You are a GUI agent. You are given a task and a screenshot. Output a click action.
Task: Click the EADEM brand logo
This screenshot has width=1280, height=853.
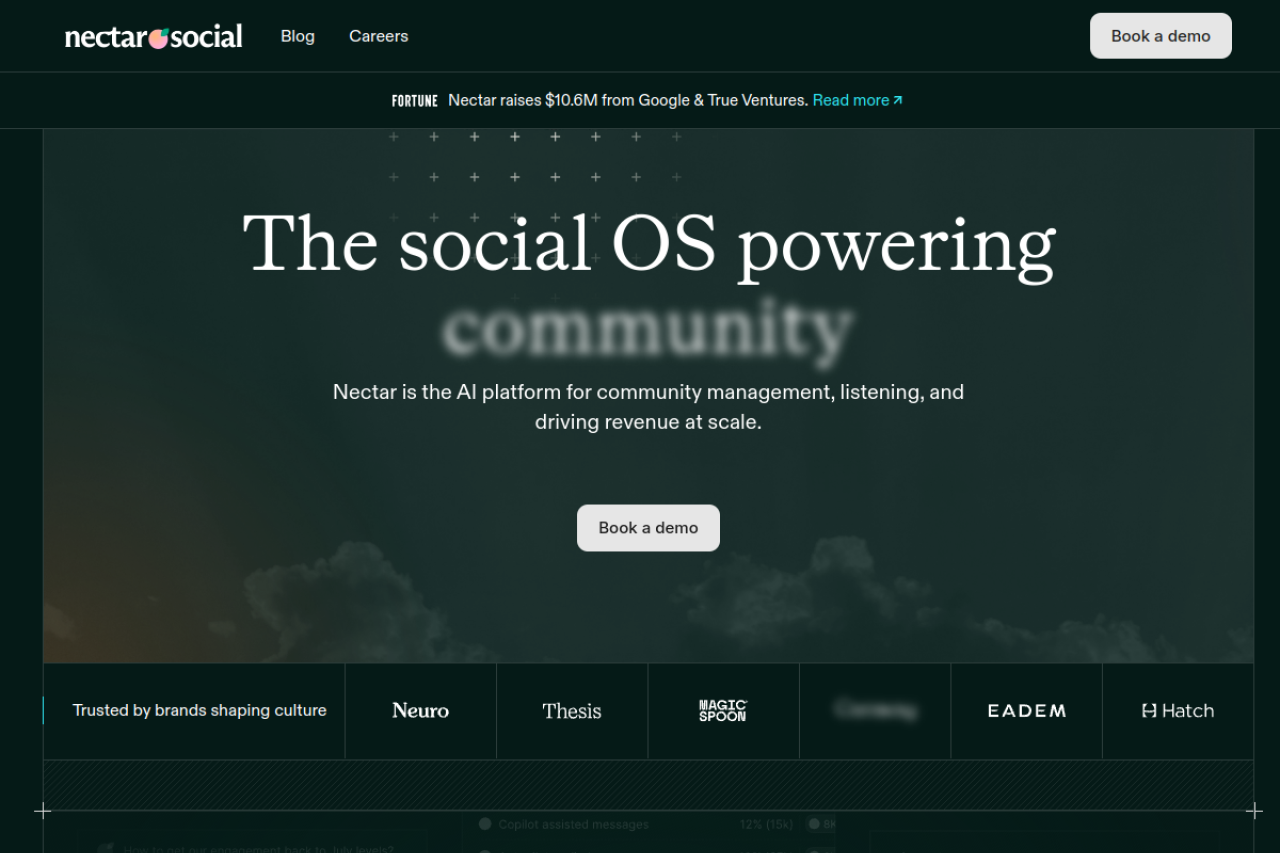click(x=1026, y=711)
